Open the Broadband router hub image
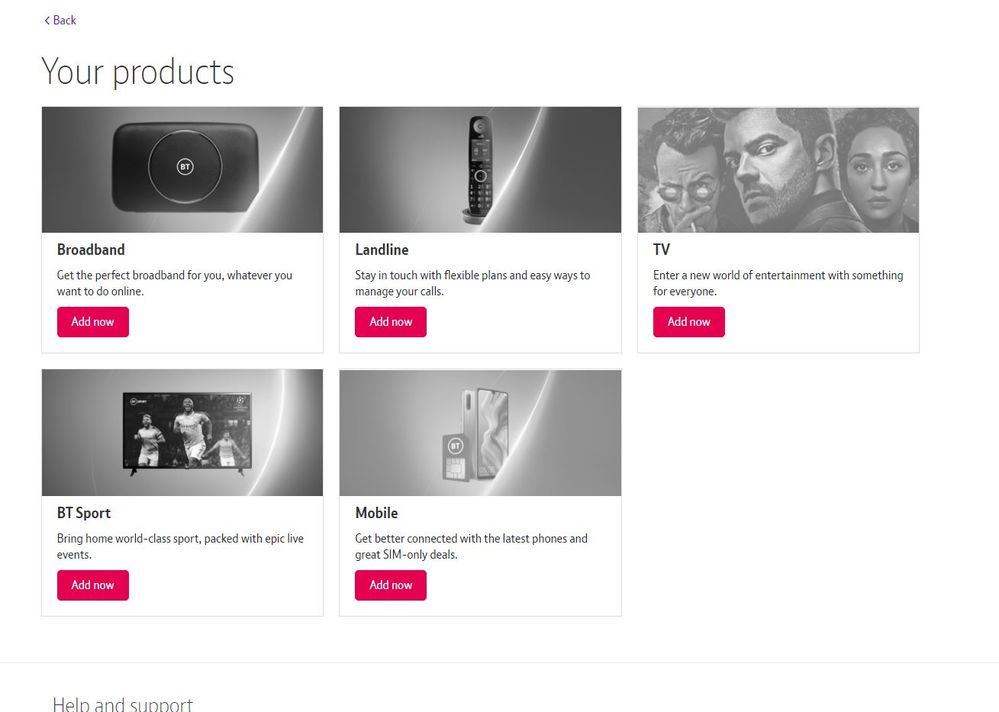This screenshot has height=712, width=999. coord(182,169)
